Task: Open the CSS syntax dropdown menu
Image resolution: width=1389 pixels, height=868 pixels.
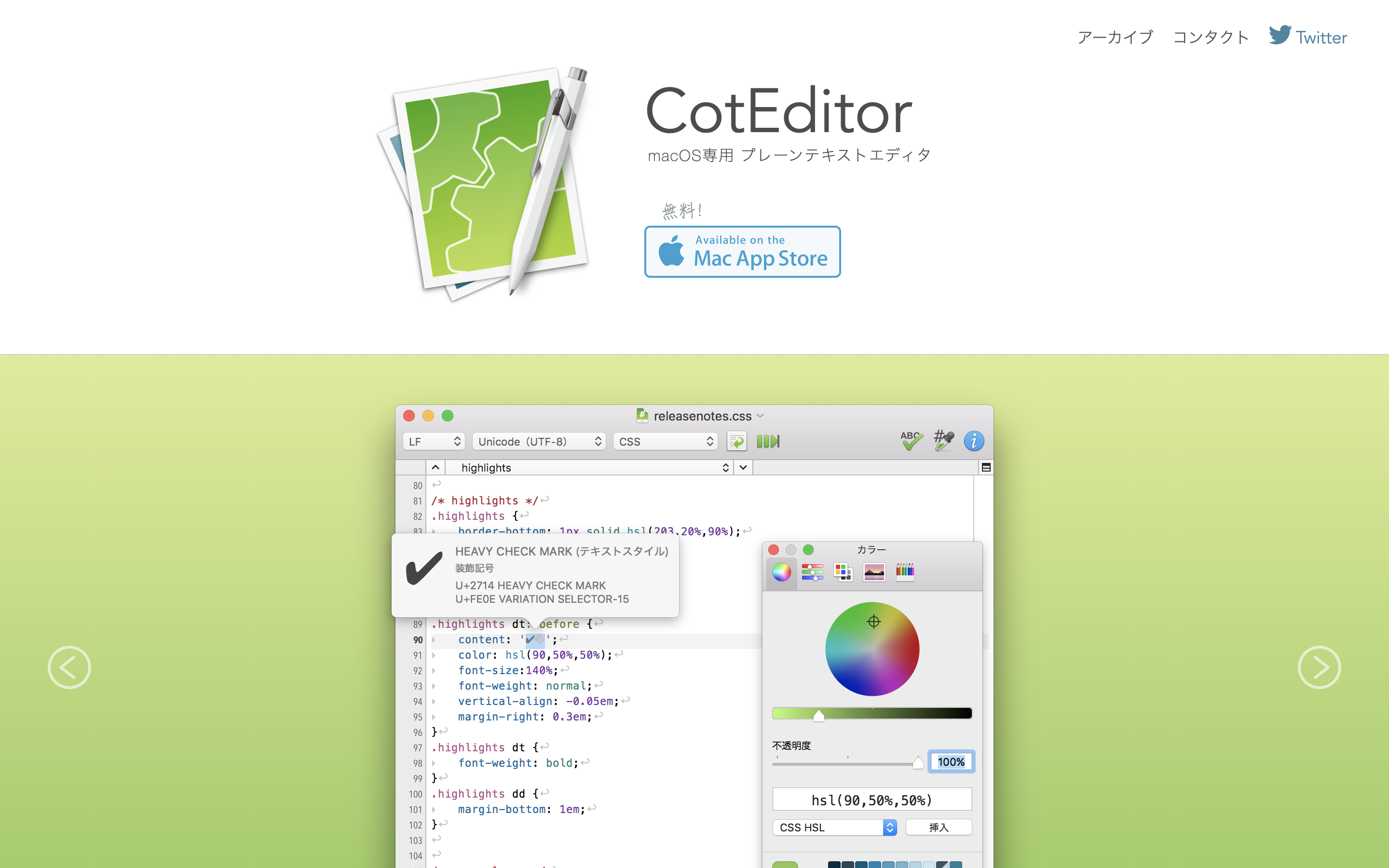Action: [x=665, y=441]
